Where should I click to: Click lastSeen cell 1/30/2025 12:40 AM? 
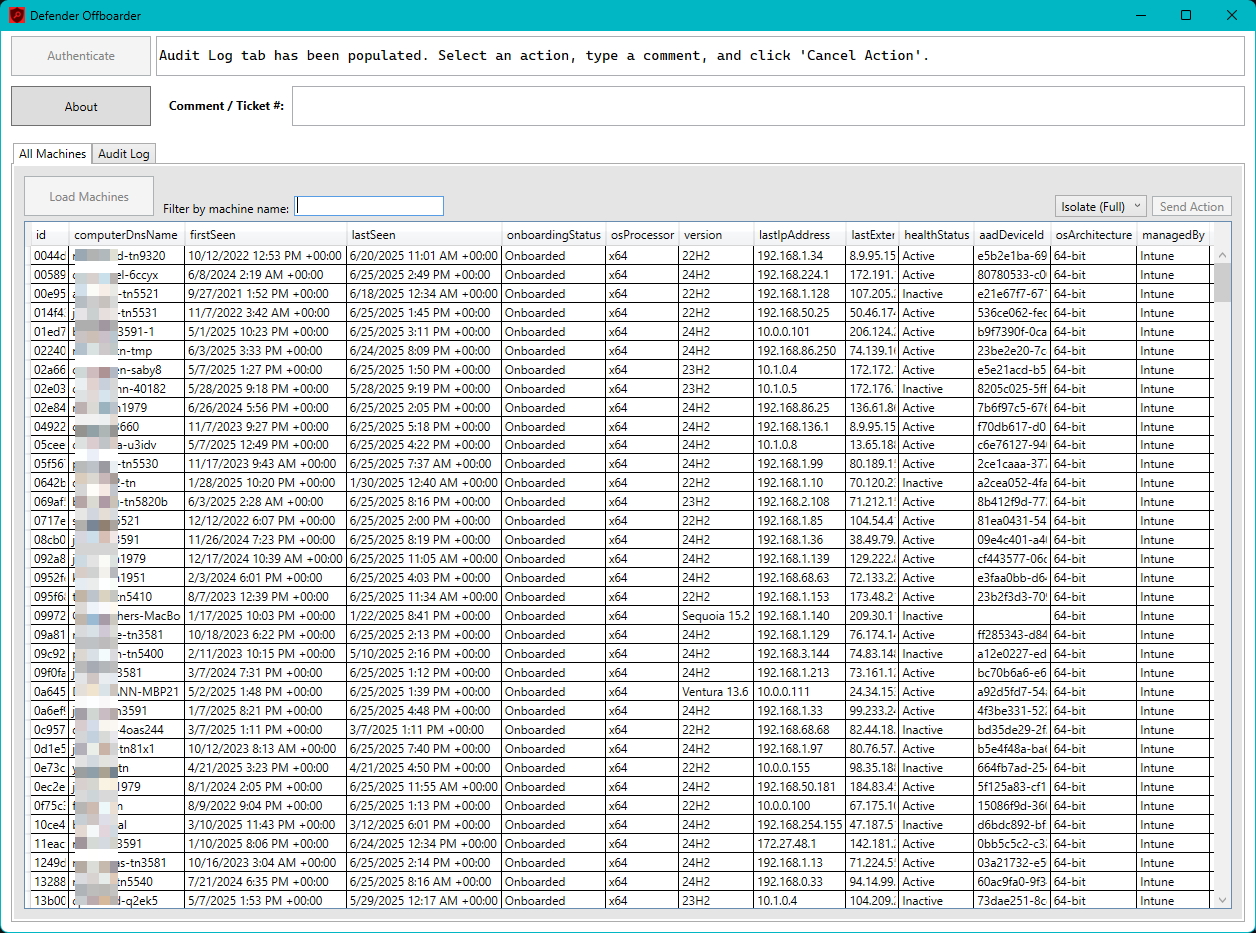click(424, 483)
